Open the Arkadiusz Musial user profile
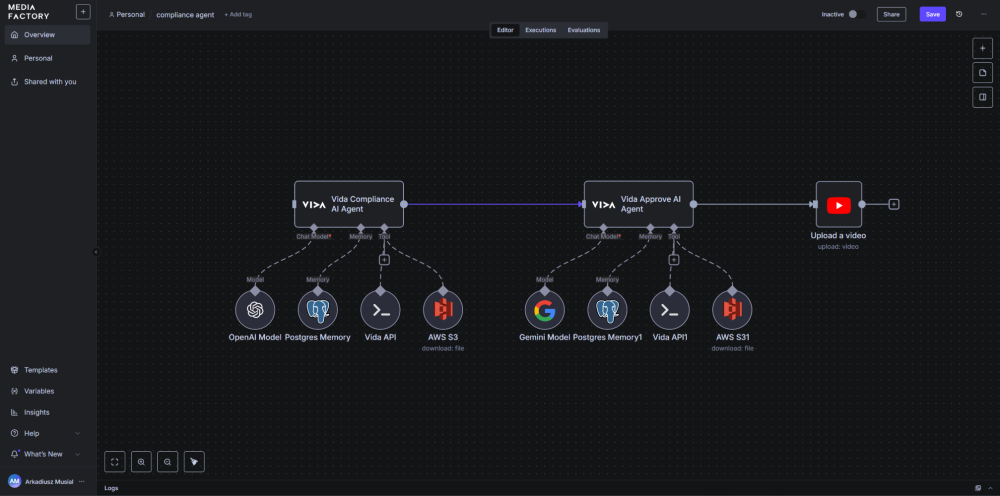 [40, 481]
